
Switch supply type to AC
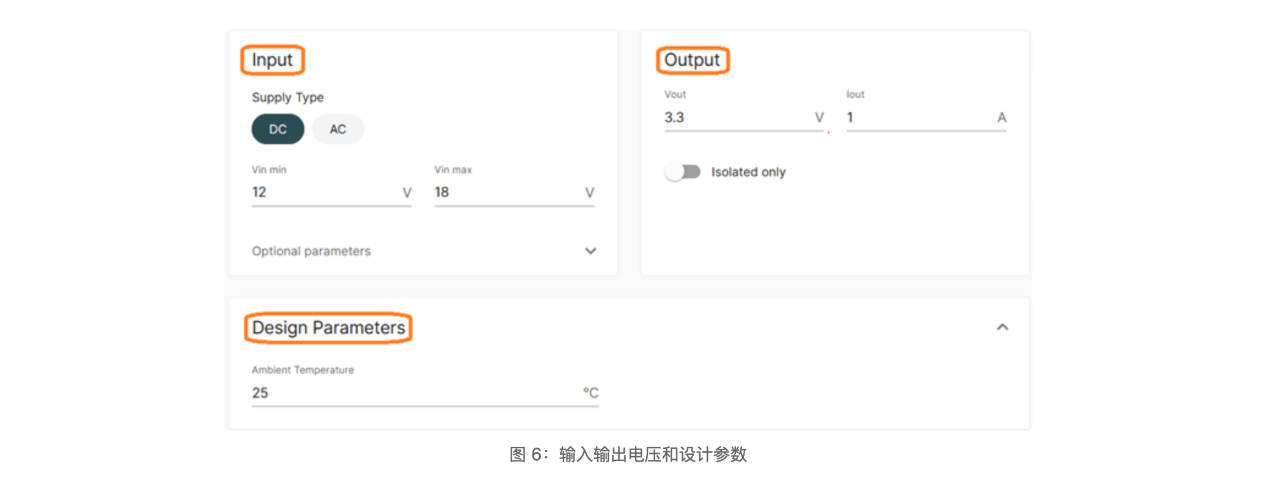338,129
